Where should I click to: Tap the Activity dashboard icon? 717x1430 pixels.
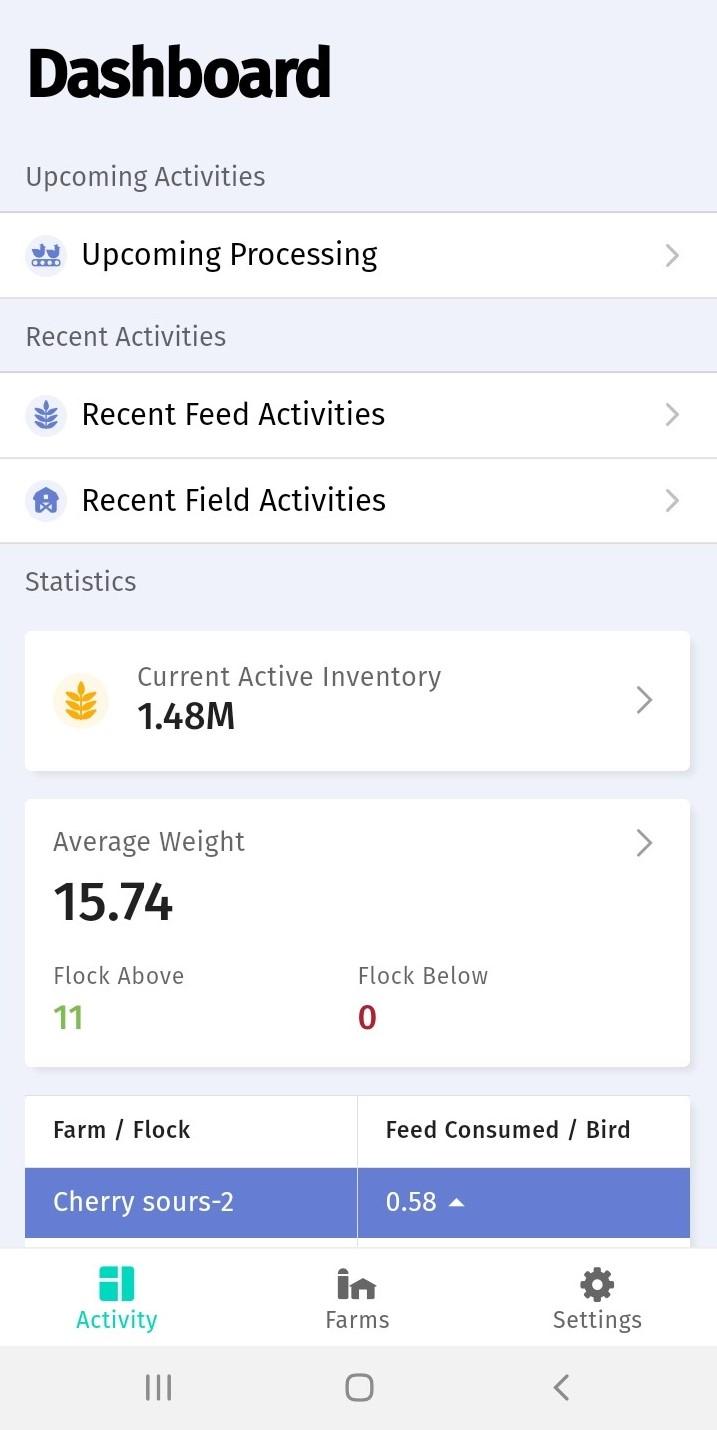(117, 1284)
